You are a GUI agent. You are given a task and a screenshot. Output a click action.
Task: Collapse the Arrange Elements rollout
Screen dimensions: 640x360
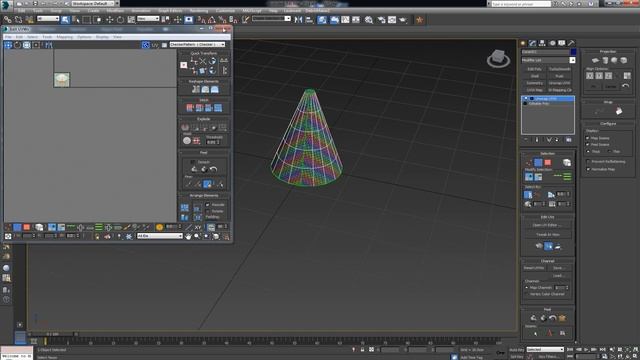pyautogui.click(x=204, y=196)
